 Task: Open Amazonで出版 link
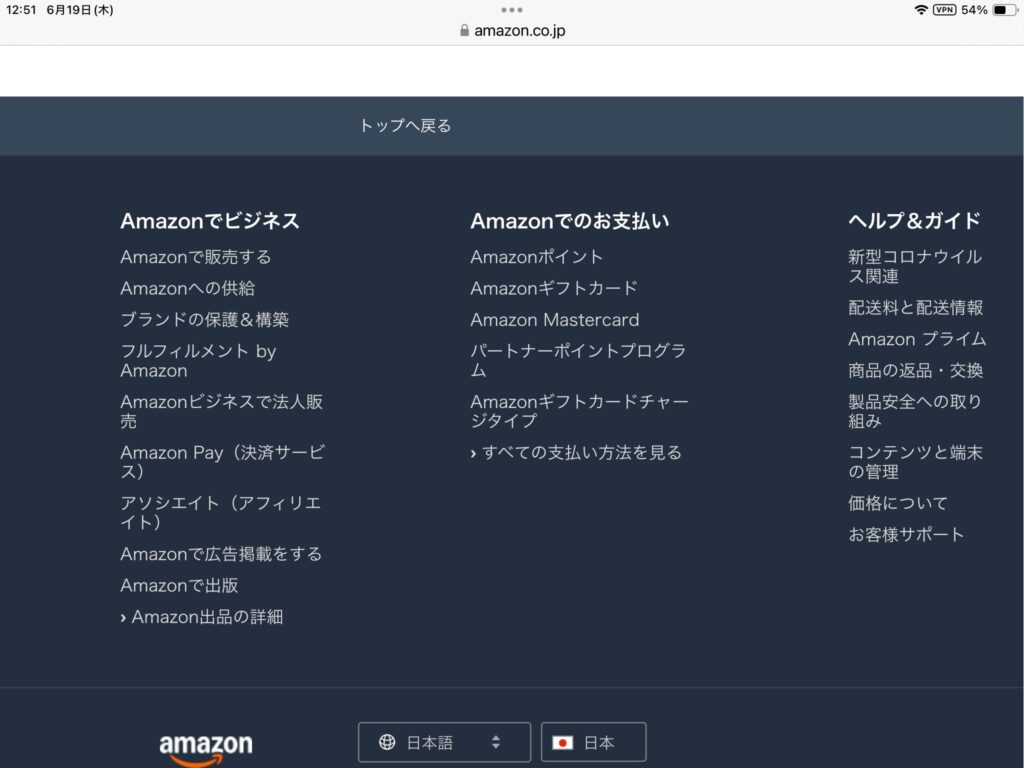pos(180,586)
